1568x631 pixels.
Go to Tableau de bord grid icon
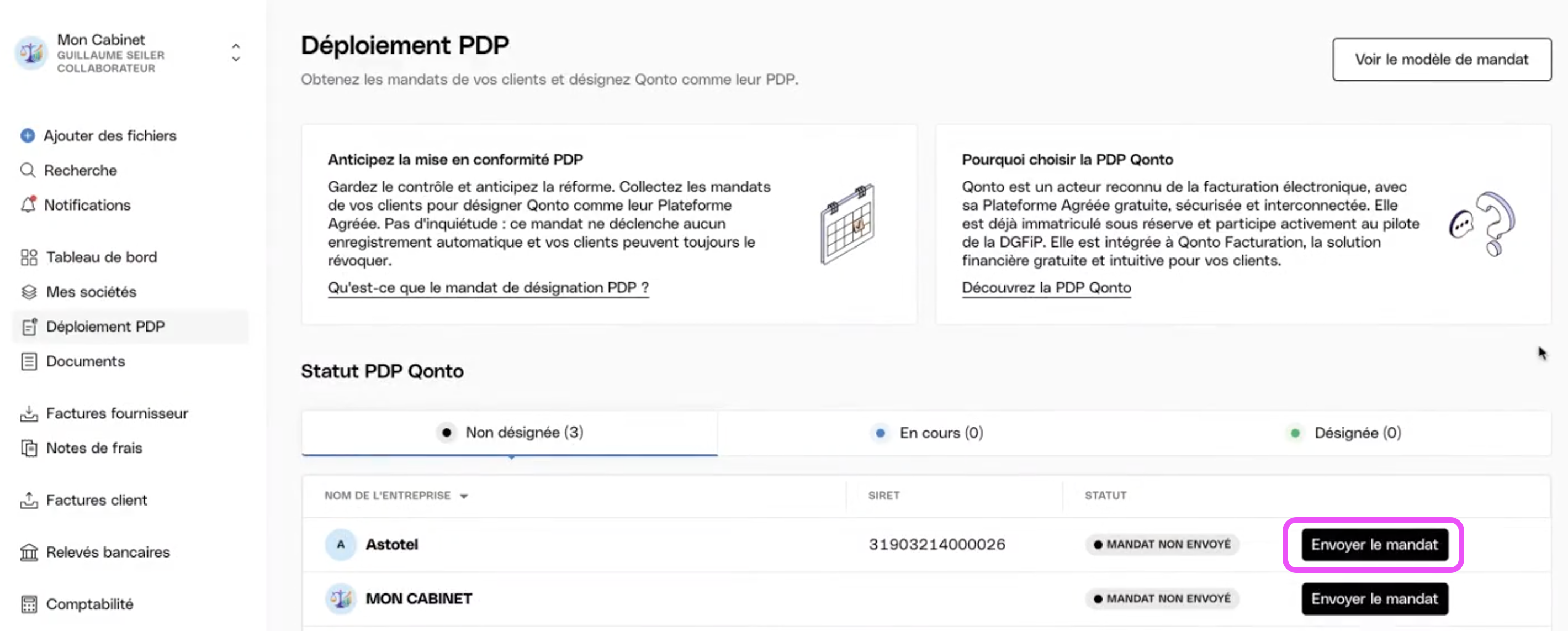29,257
